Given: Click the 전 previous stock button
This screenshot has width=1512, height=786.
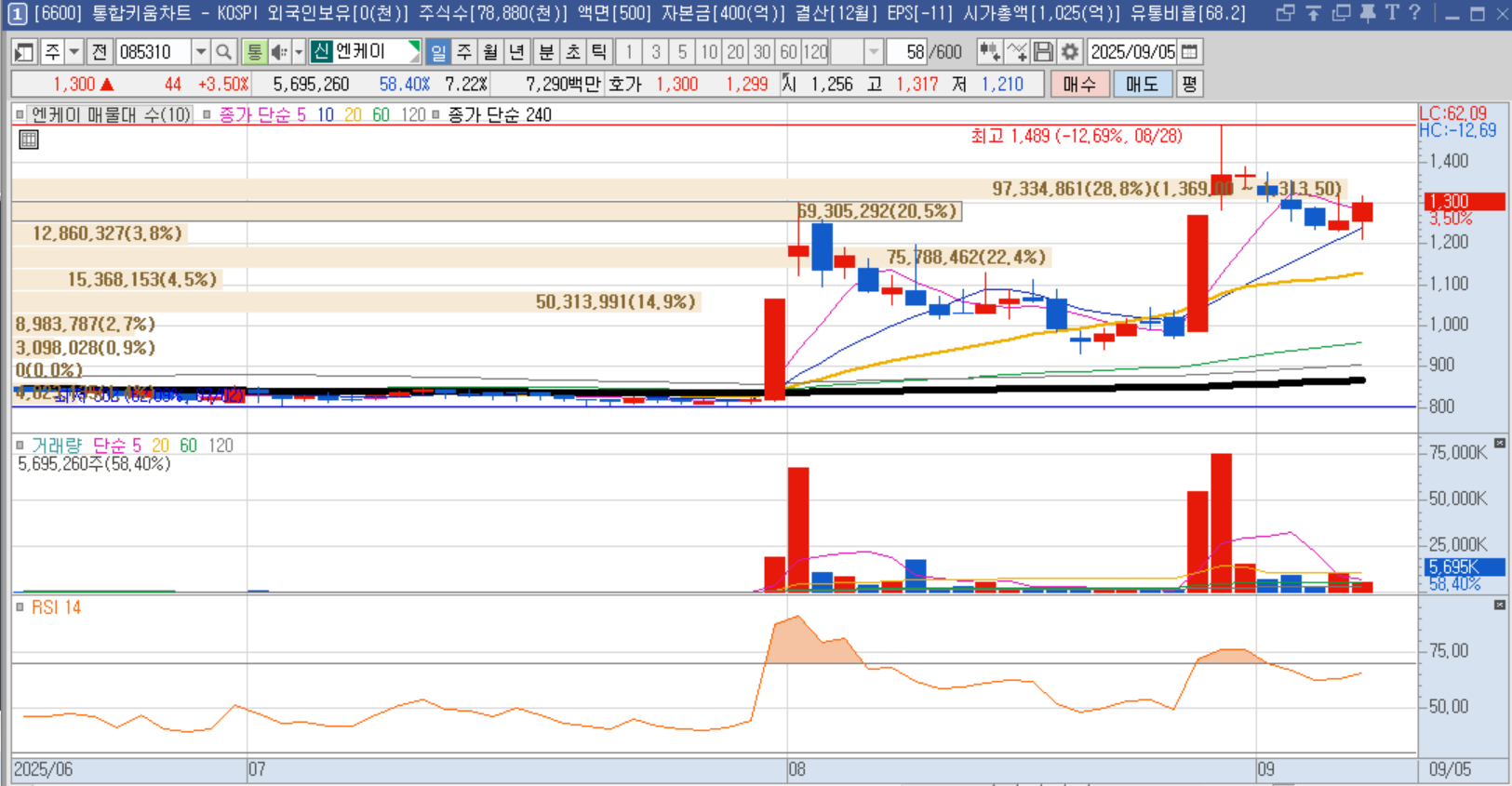Looking at the screenshot, I should click(100, 52).
